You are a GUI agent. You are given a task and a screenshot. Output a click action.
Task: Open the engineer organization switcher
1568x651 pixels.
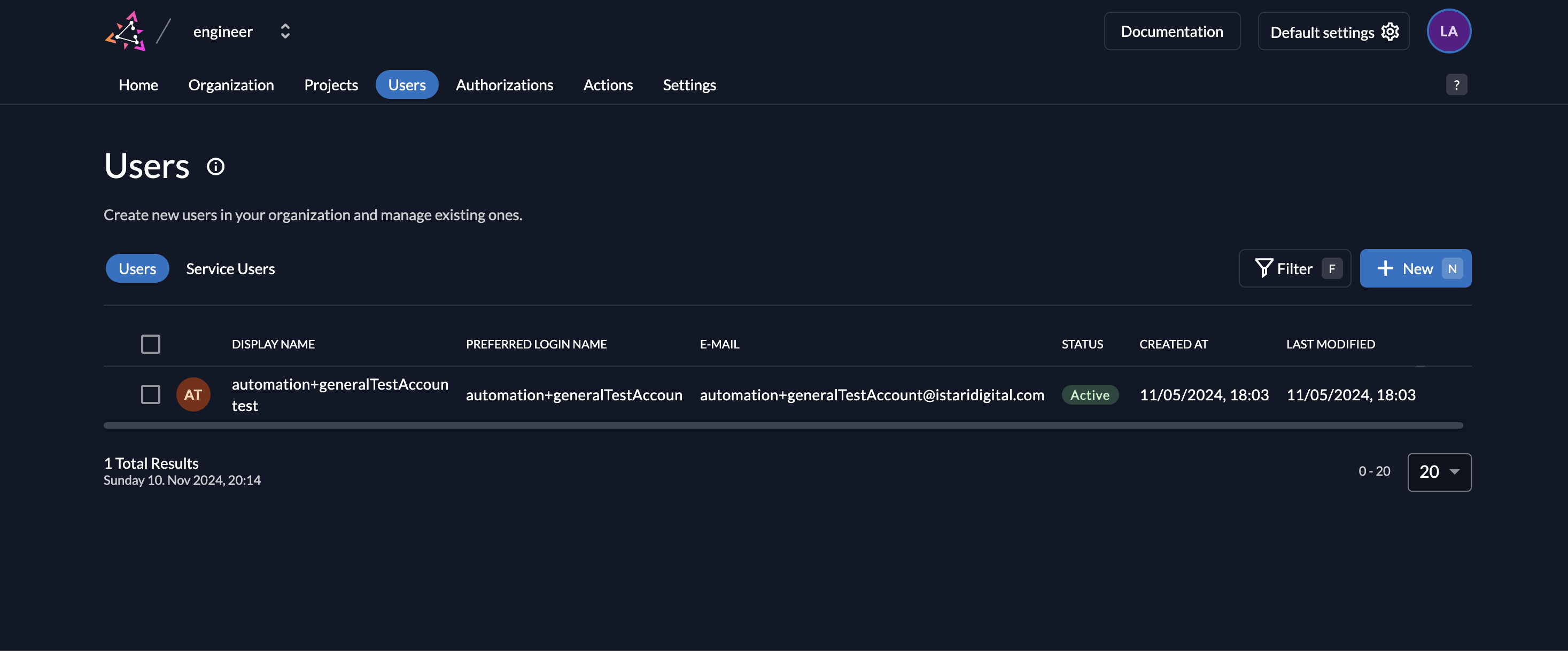coord(284,31)
